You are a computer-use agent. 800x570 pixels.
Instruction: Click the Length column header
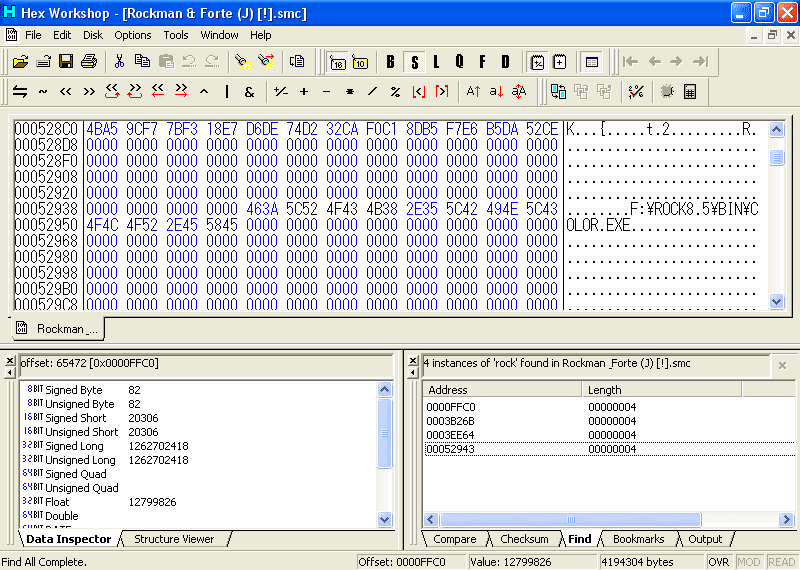click(x=662, y=390)
